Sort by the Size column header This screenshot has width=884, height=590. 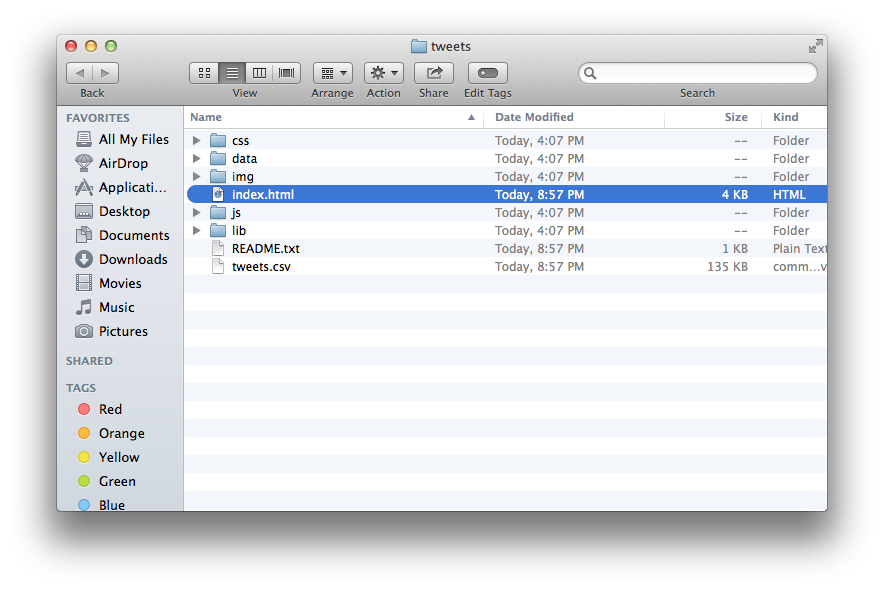(x=713, y=117)
